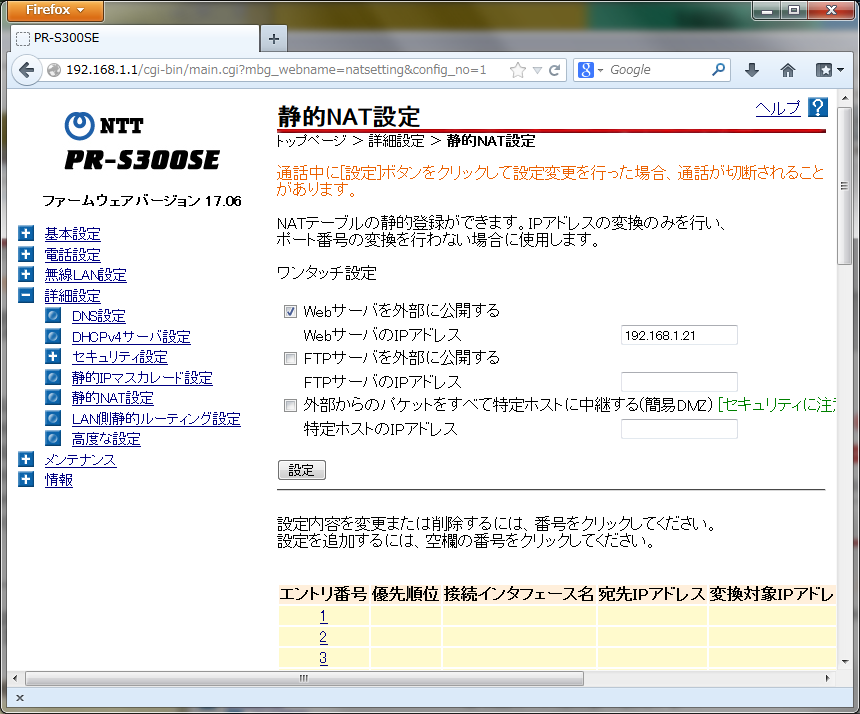Open the メンテナンス menu link
860x714 pixels.
click(x=80, y=460)
